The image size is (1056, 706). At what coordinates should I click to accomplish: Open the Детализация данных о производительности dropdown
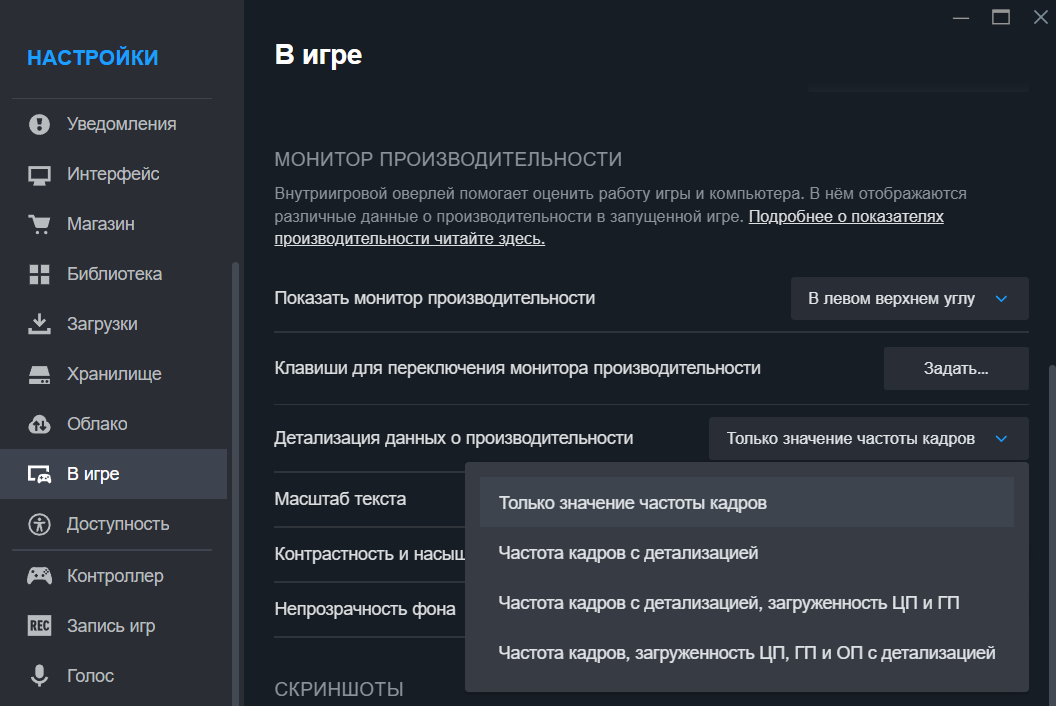[867, 438]
